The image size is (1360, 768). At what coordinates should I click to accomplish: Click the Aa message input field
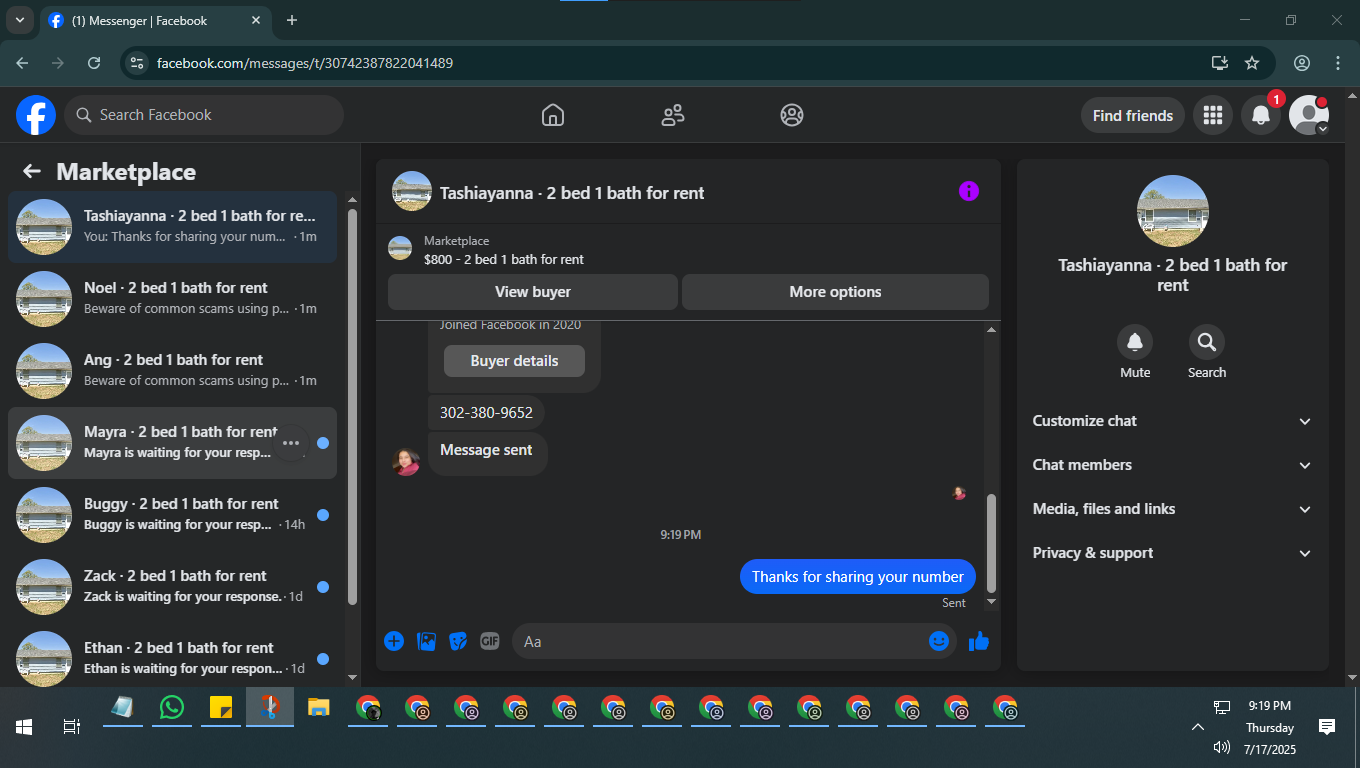[x=734, y=641]
